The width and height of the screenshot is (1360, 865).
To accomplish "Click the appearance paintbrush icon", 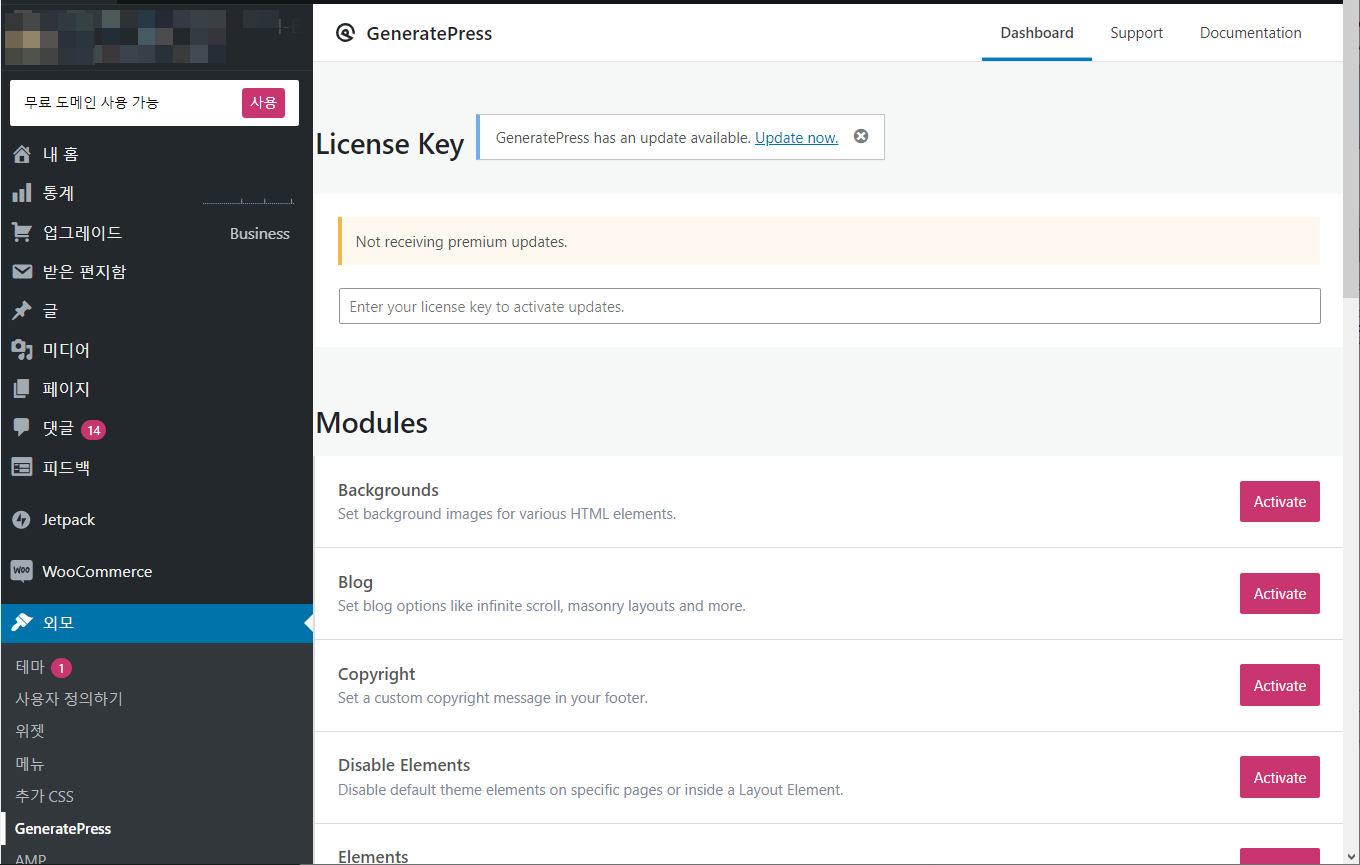I will pos(22,623).
